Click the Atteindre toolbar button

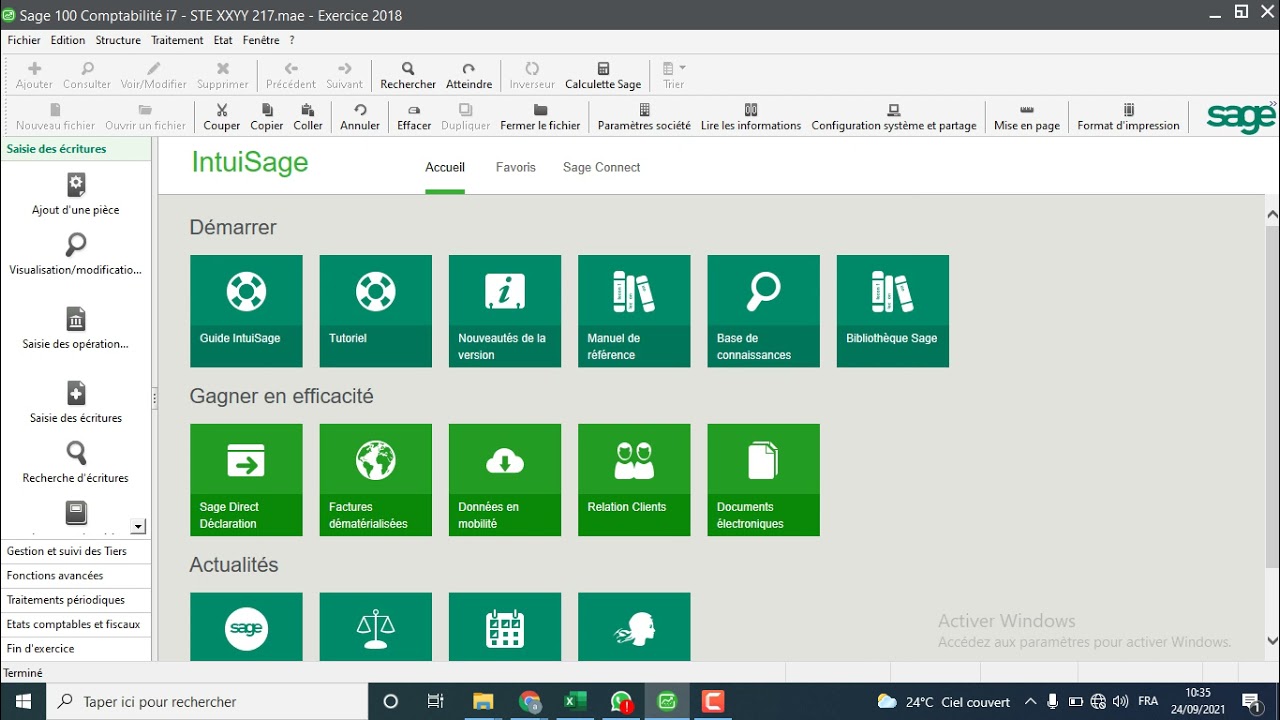[x=469, y=76]
